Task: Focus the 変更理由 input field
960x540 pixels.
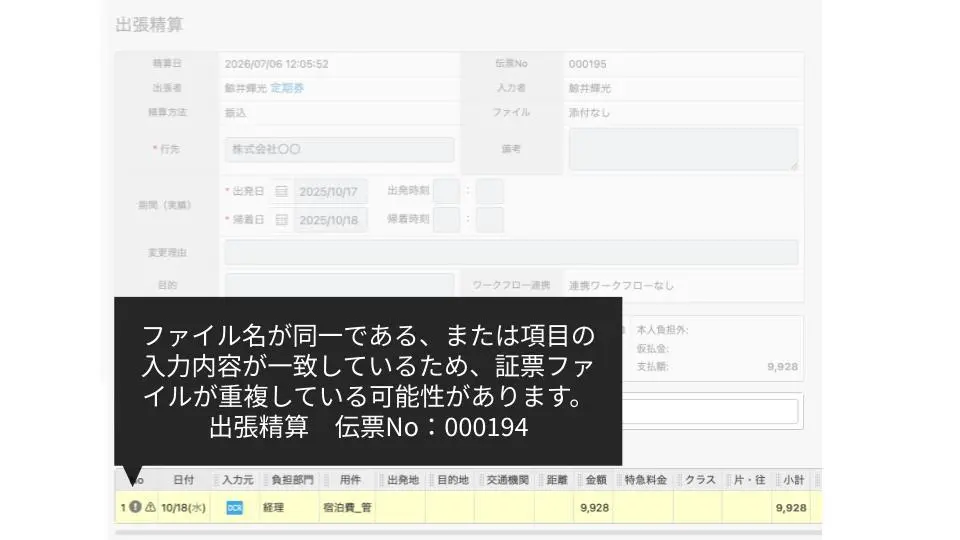Action: (x=511, y=252)
